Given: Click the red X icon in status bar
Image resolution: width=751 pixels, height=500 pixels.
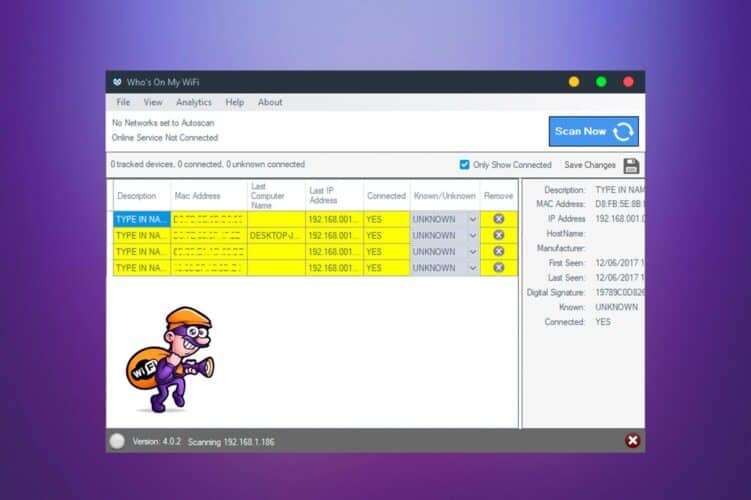Looking at the screenshot, I should (x=631, y=441).
